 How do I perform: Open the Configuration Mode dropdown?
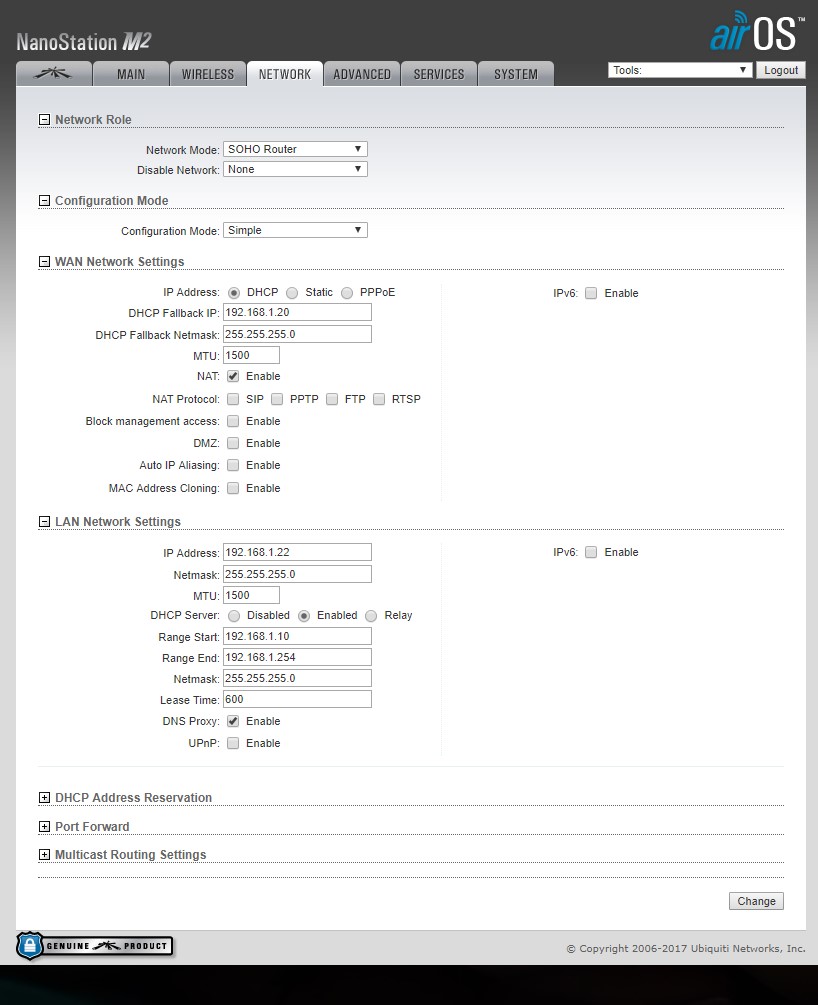click(295, 230)
